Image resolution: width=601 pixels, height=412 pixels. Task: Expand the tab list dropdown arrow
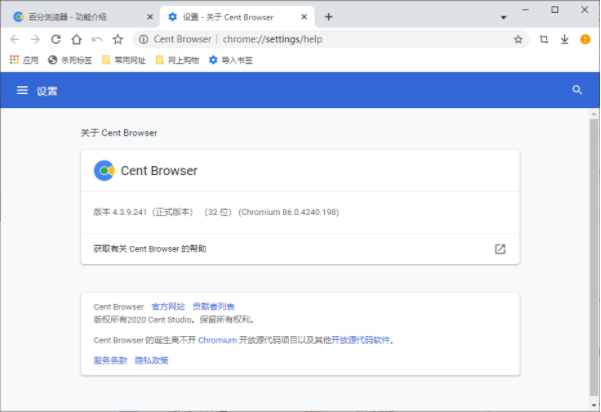(504, 17)
